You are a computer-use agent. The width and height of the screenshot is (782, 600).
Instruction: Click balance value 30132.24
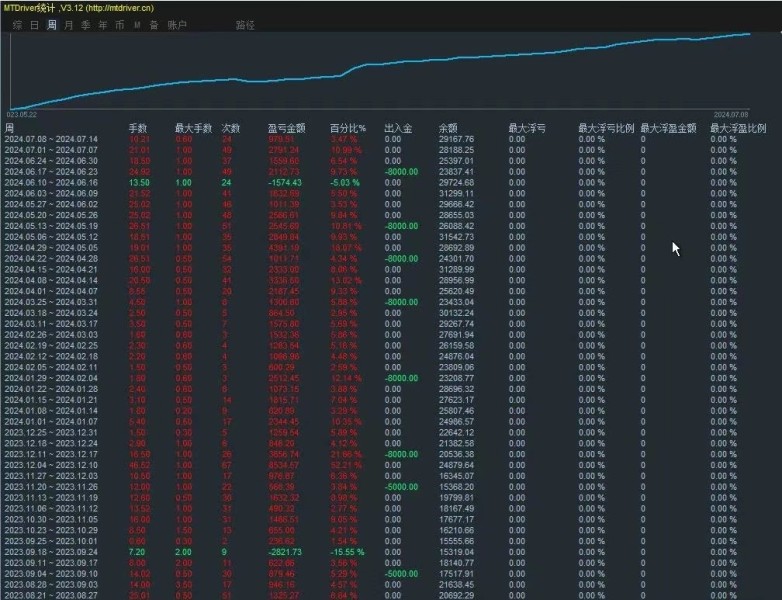point(456,313)
